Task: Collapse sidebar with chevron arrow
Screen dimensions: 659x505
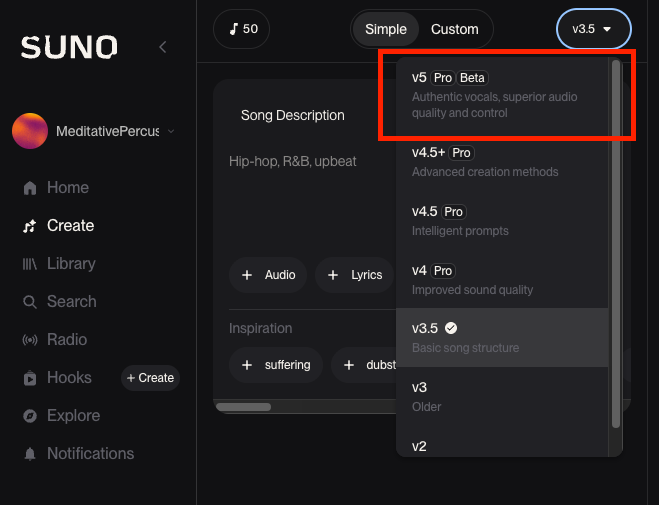Action: coord(163,47)
